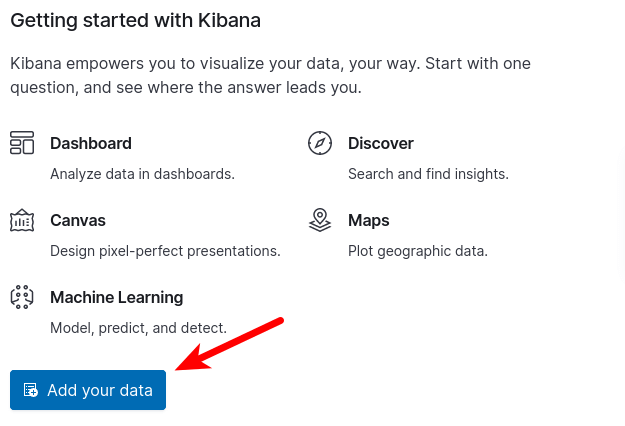Click the Canvas easel icon

[x=22, y=220]
